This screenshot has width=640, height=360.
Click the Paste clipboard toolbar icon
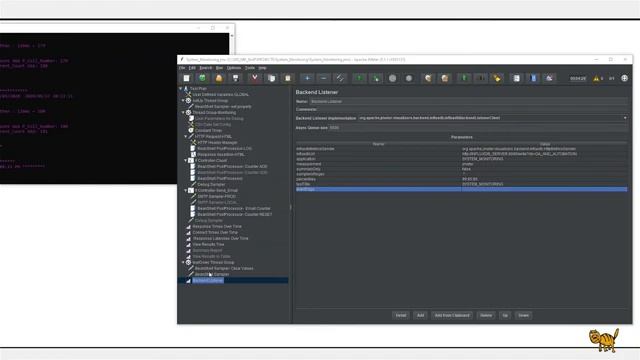coord(287,78)
